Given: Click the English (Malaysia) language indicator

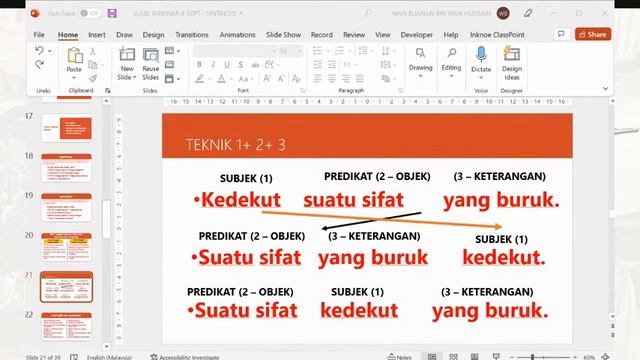Looking at the screenshot, I should 109,357.
